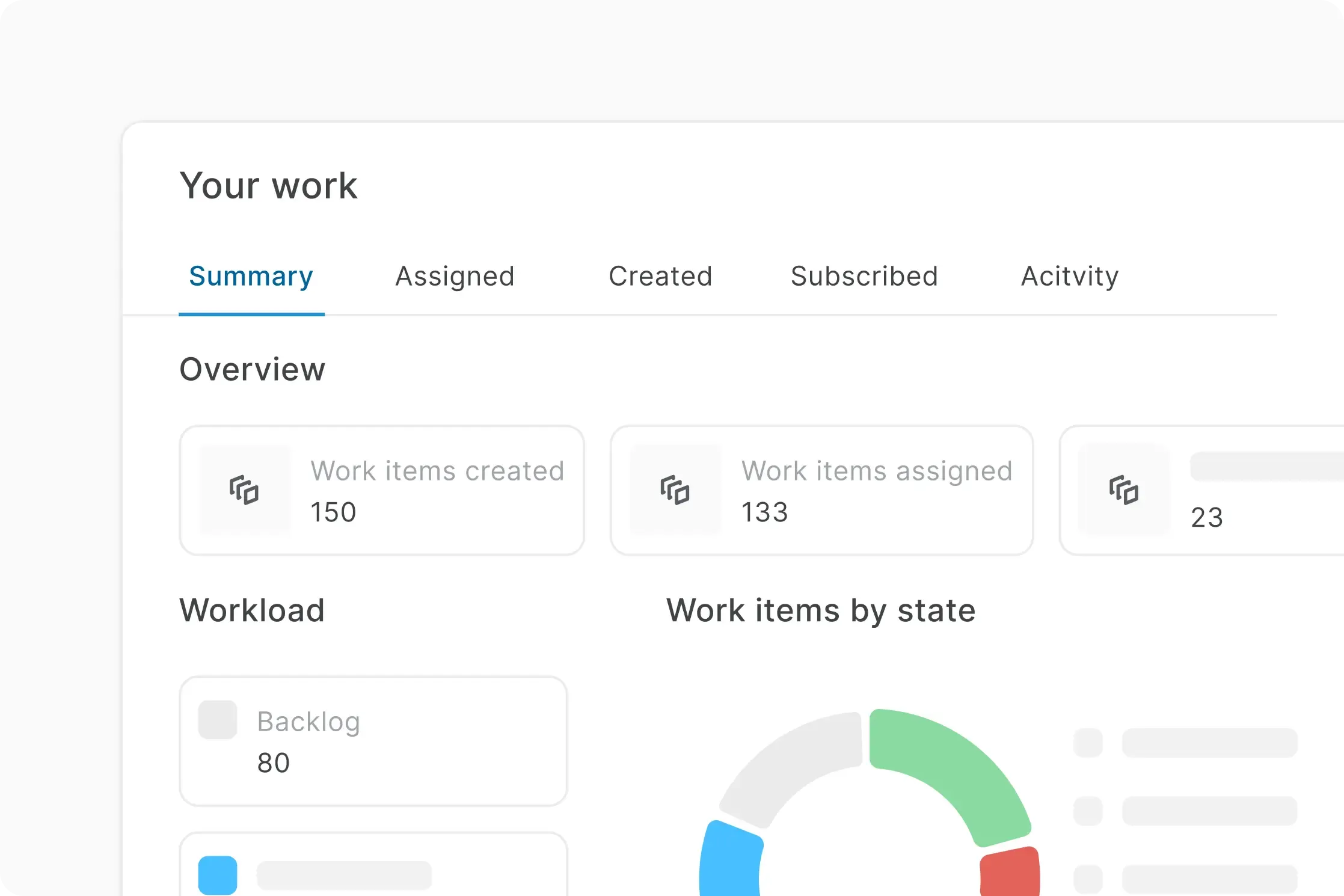Viewport: 1344px width, 896px height.
Task: Switch to the Assigned tab
Action: 454,277
